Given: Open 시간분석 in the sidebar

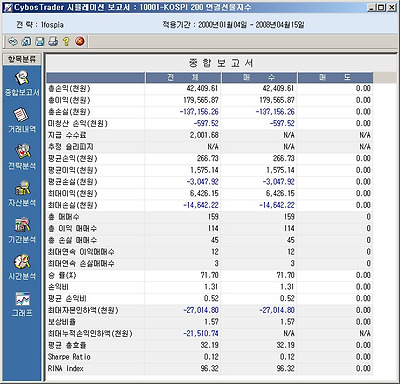Looking at the screenshot, I should click(x=22, y=267).
